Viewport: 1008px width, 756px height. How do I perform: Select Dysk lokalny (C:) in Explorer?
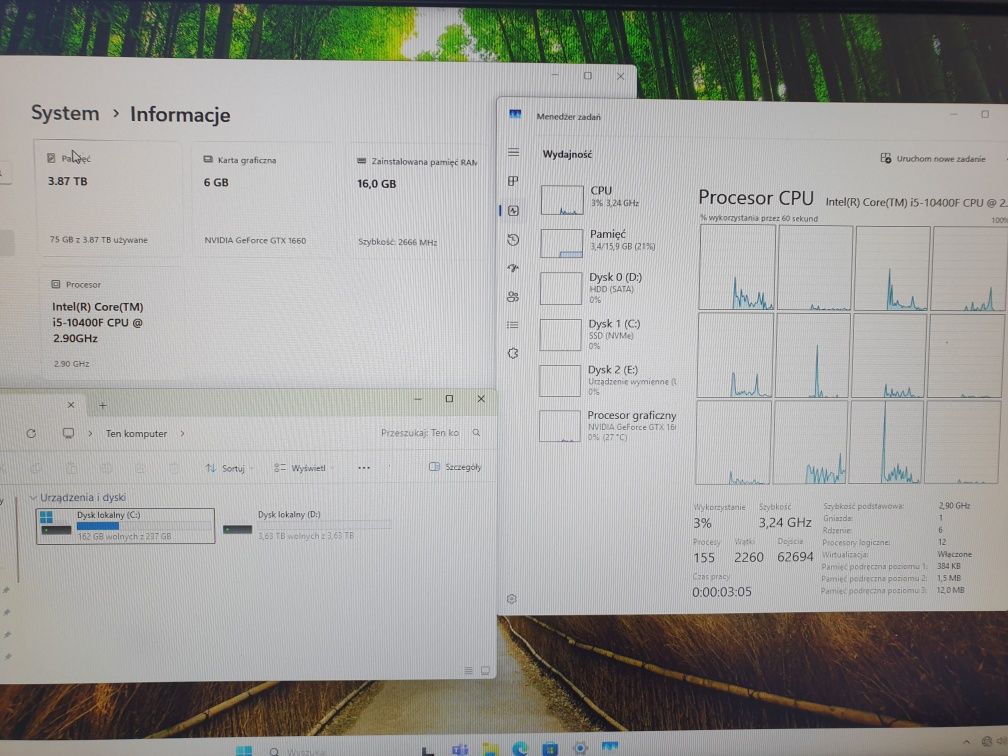[125, 525]
